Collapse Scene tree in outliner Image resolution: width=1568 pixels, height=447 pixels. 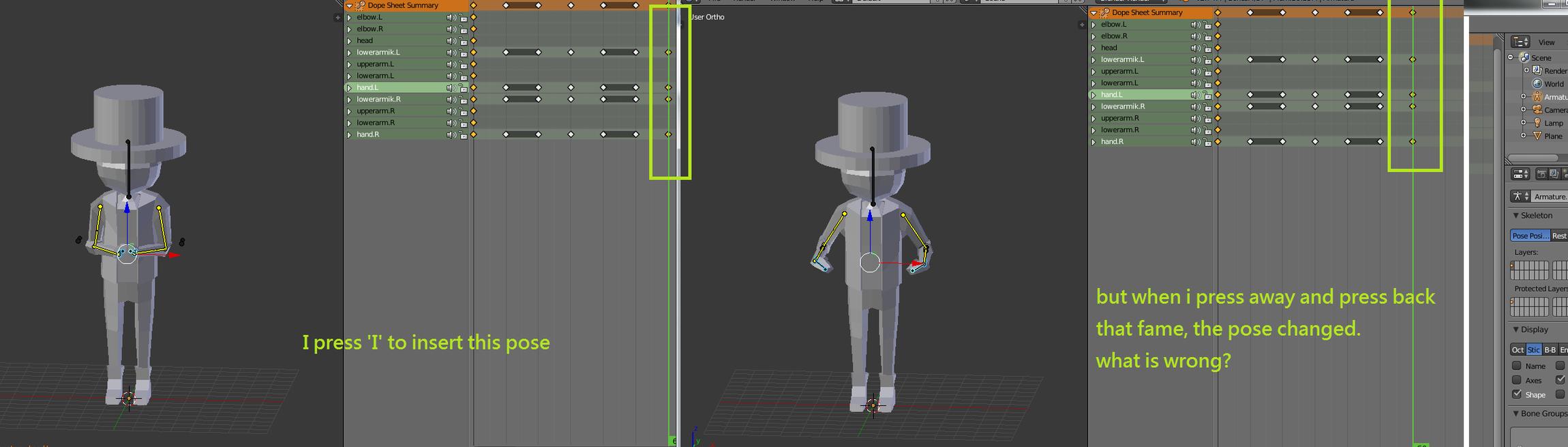point(1511,58)
